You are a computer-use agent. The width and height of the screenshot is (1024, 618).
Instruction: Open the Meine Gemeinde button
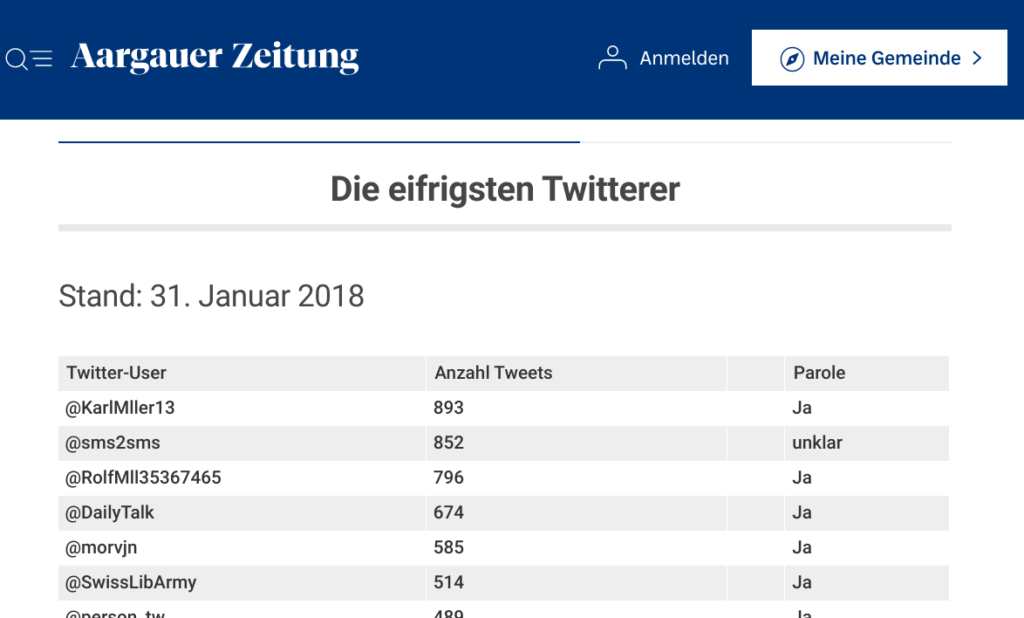point(879,58)
